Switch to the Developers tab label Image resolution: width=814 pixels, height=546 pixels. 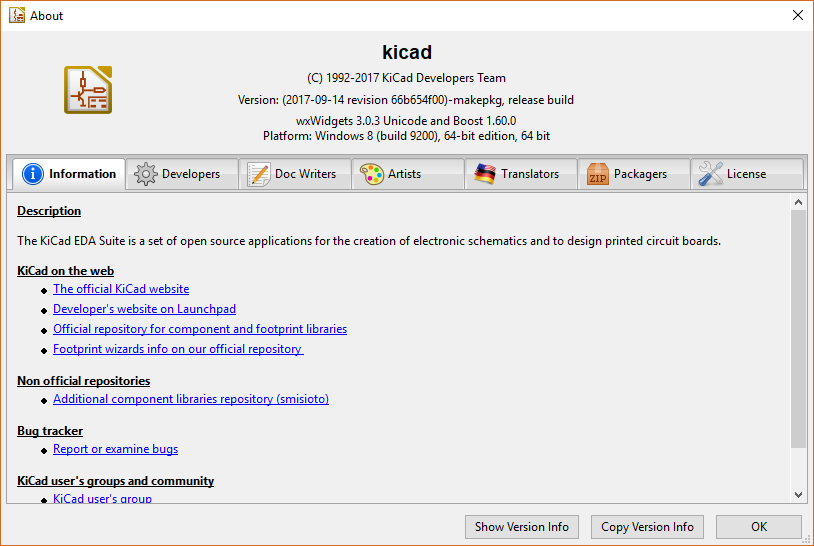[x=191, y=174]
